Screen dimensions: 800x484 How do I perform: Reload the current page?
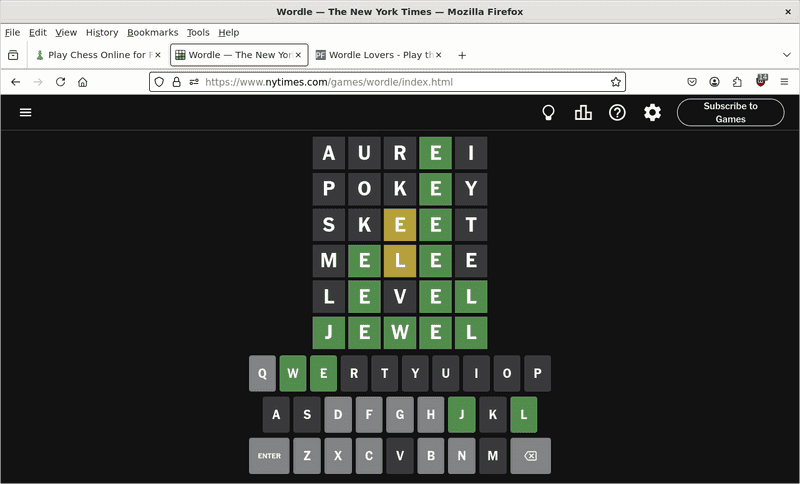(60, 82)
